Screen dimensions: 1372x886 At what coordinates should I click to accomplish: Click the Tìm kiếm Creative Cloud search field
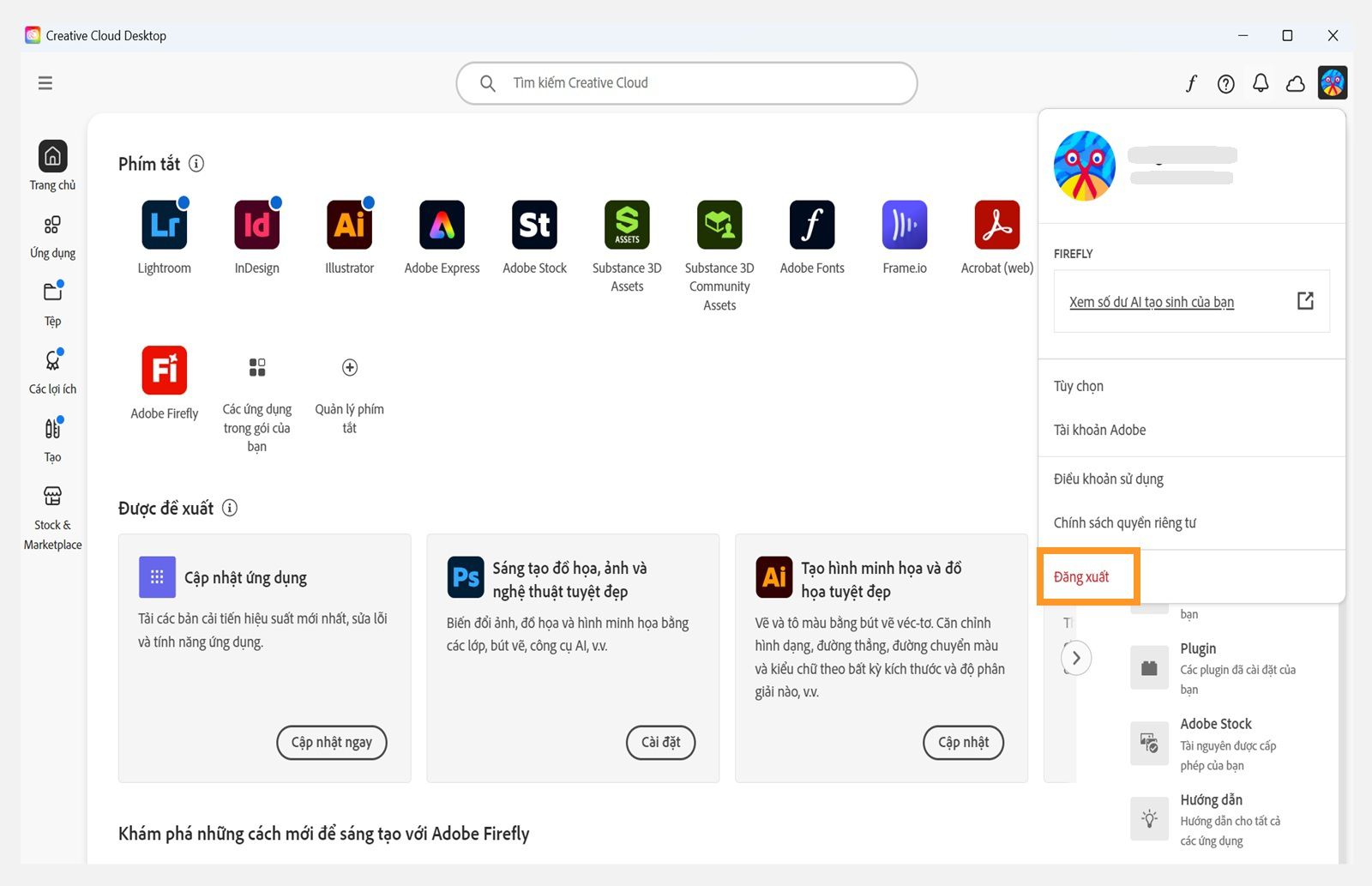coord(687,83)
